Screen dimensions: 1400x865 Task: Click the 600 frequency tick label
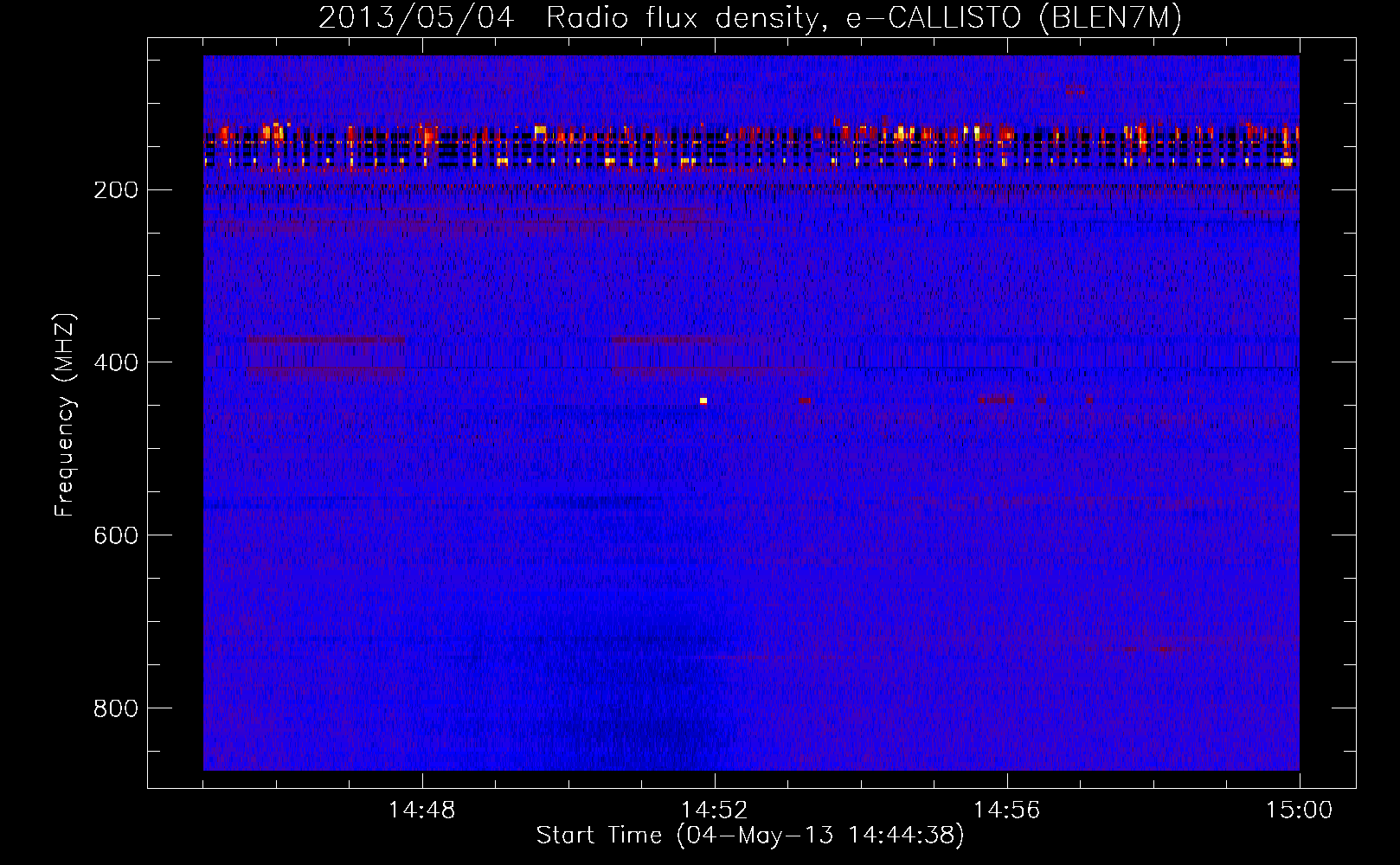click(114, 535)
